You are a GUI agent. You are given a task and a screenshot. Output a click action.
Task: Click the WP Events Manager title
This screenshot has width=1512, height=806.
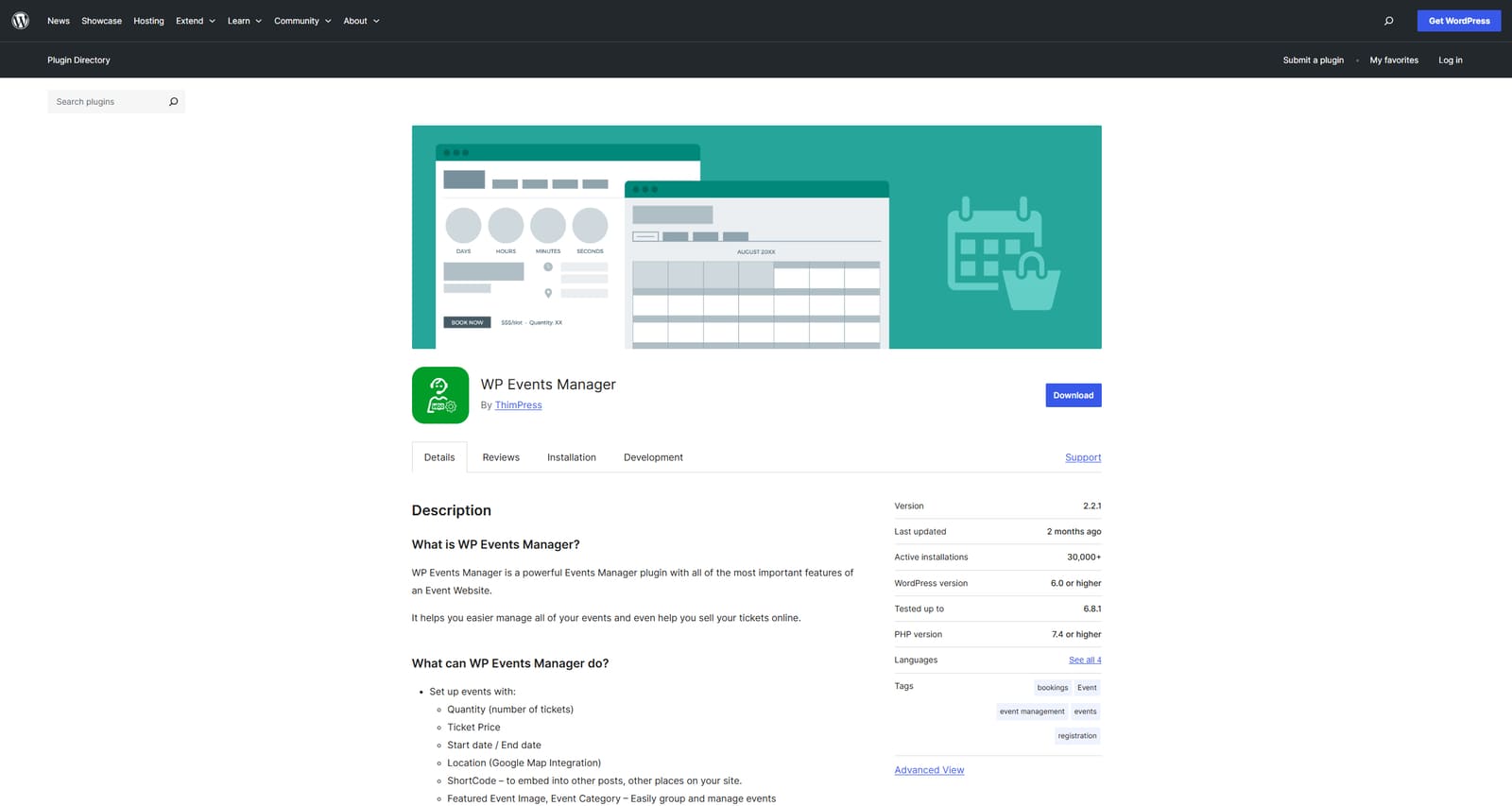point(548,385)
